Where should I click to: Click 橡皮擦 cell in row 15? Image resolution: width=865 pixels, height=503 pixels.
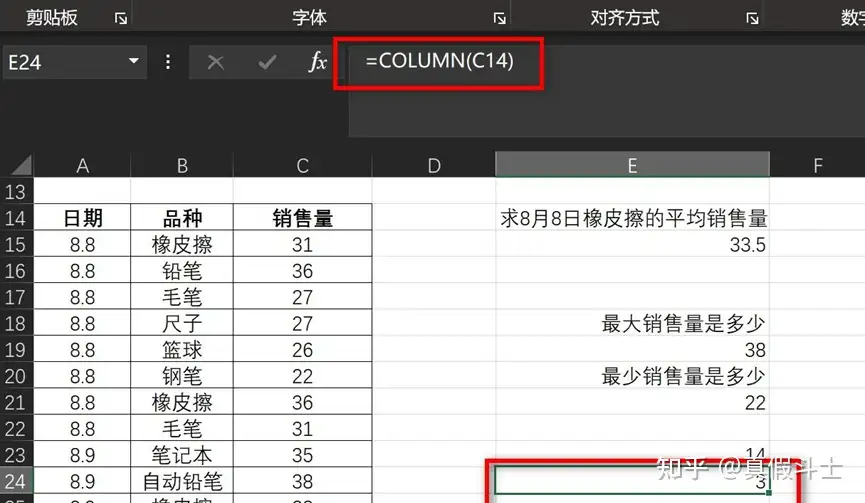point(182,244)
